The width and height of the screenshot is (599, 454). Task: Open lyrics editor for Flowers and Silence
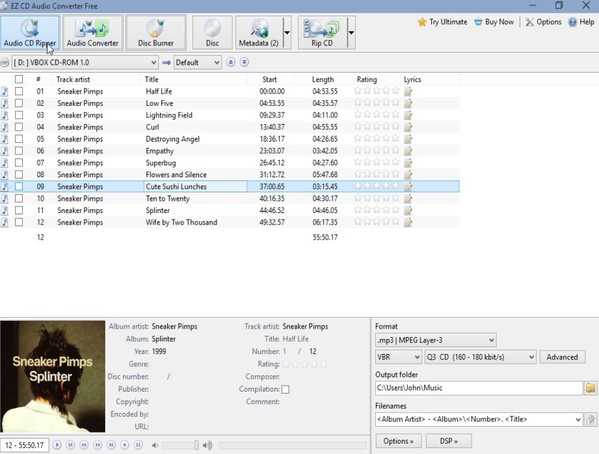pos(408,175)
